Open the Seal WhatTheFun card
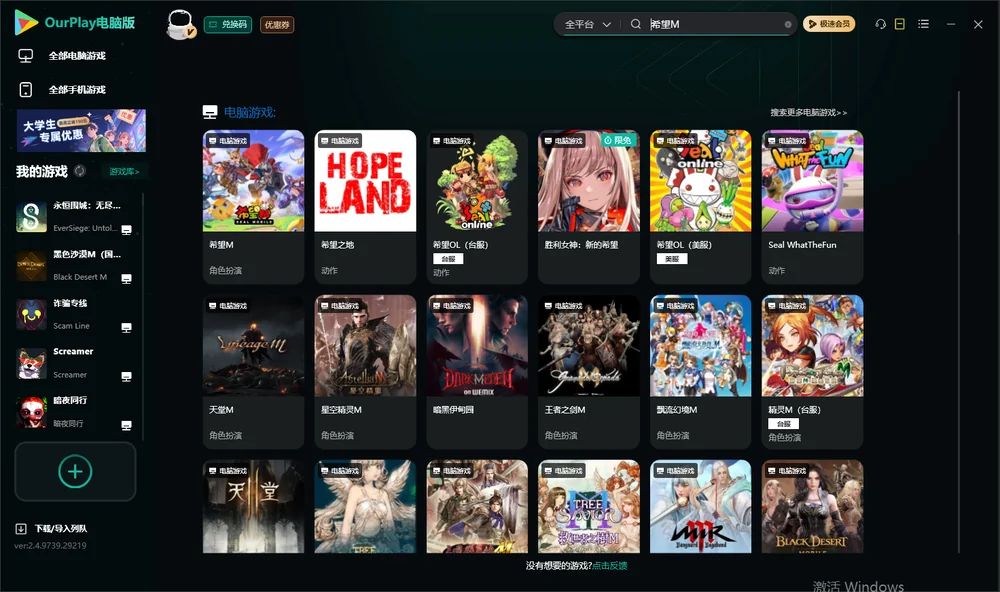 (812, 207)
